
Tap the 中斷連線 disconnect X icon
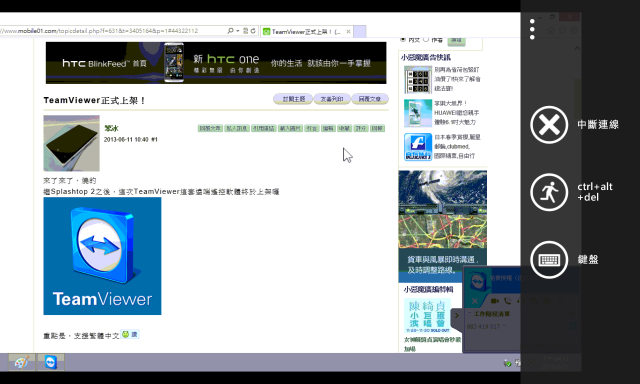pyautogui.click(x=549, y=125)
